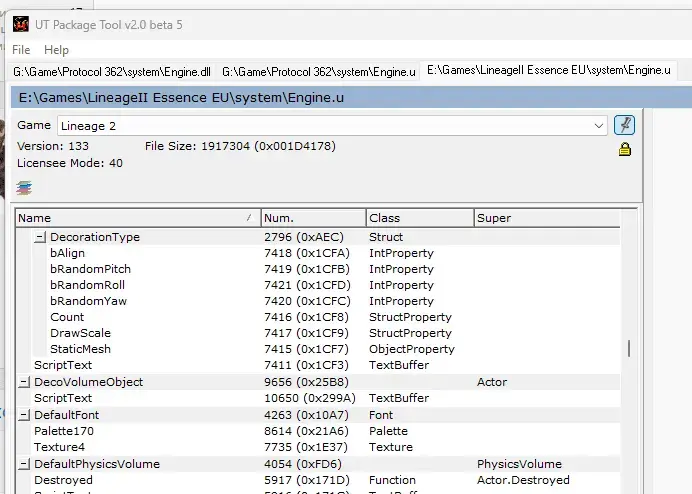
Task: Collapse the DecorationType tree node
Action: click(x=40, y=237)
